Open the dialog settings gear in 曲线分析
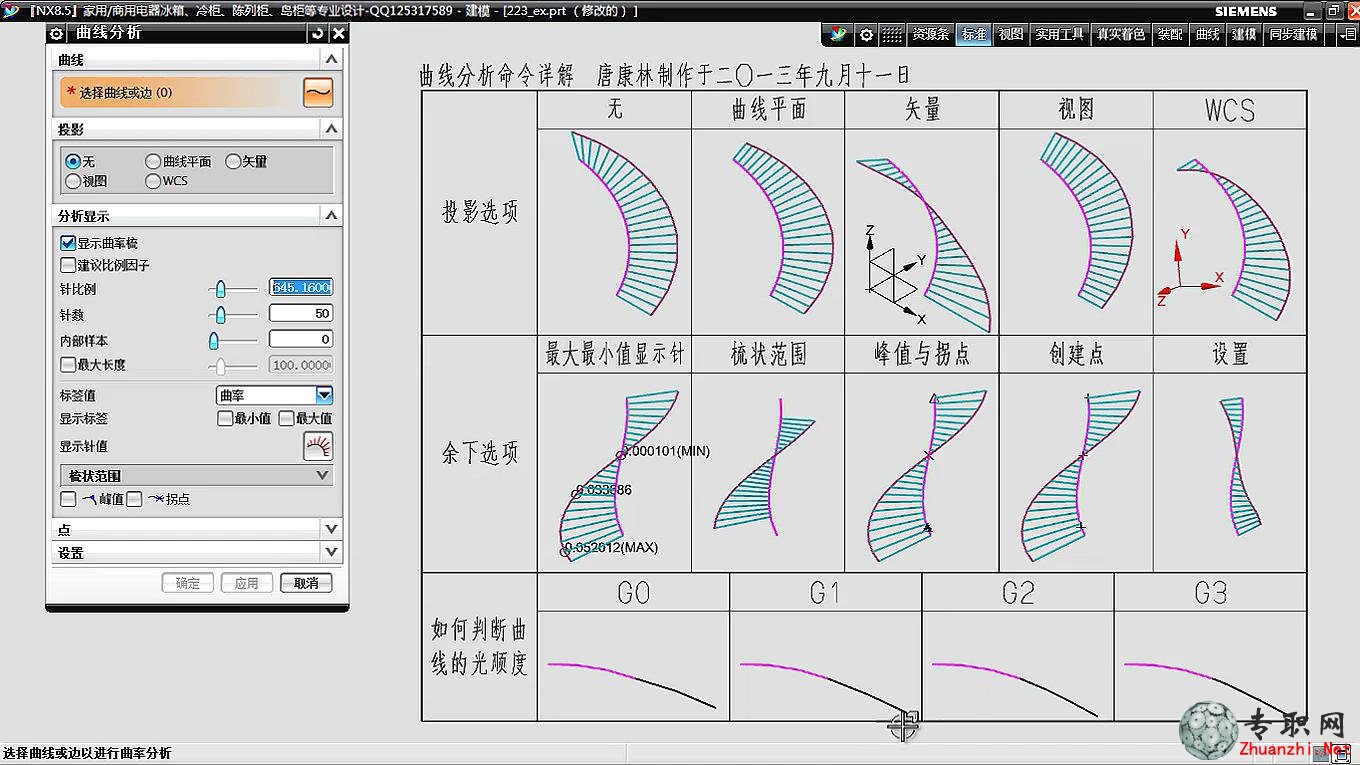This screenshot has width=1360, height=765. click(57, 33)
